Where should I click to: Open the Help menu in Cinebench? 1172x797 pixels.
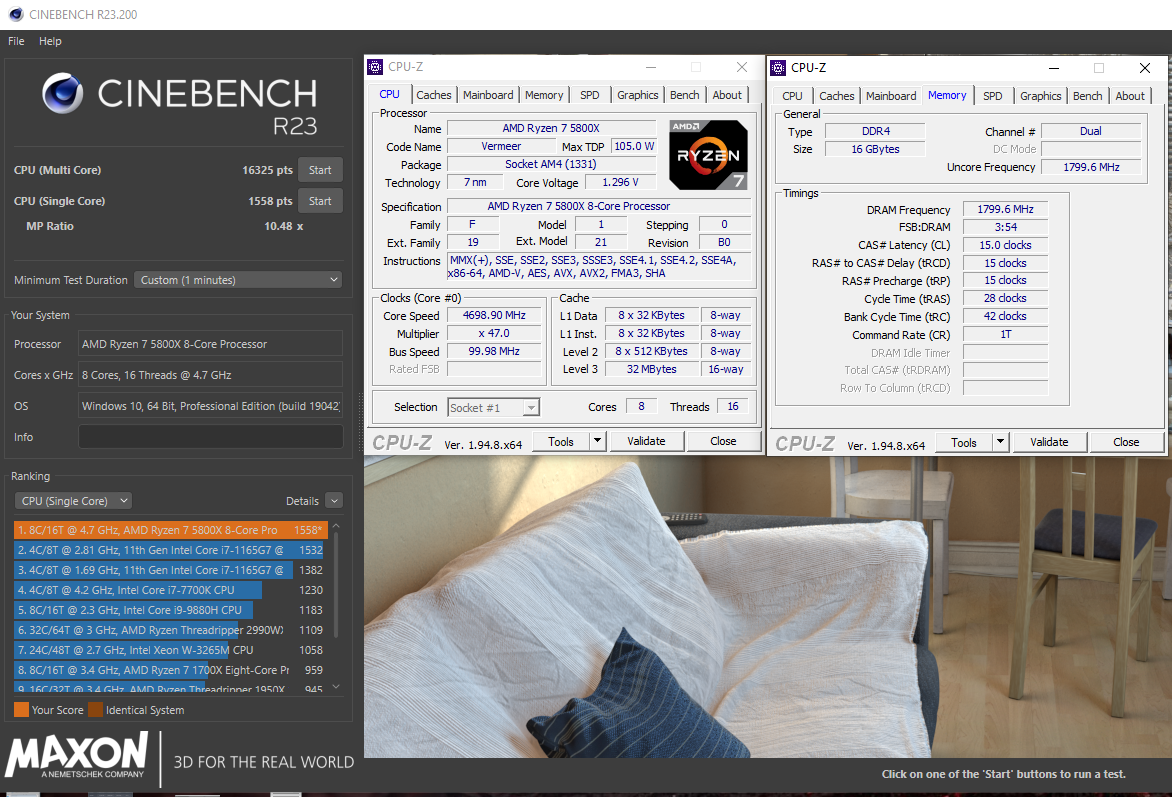(x=50, y=41)
